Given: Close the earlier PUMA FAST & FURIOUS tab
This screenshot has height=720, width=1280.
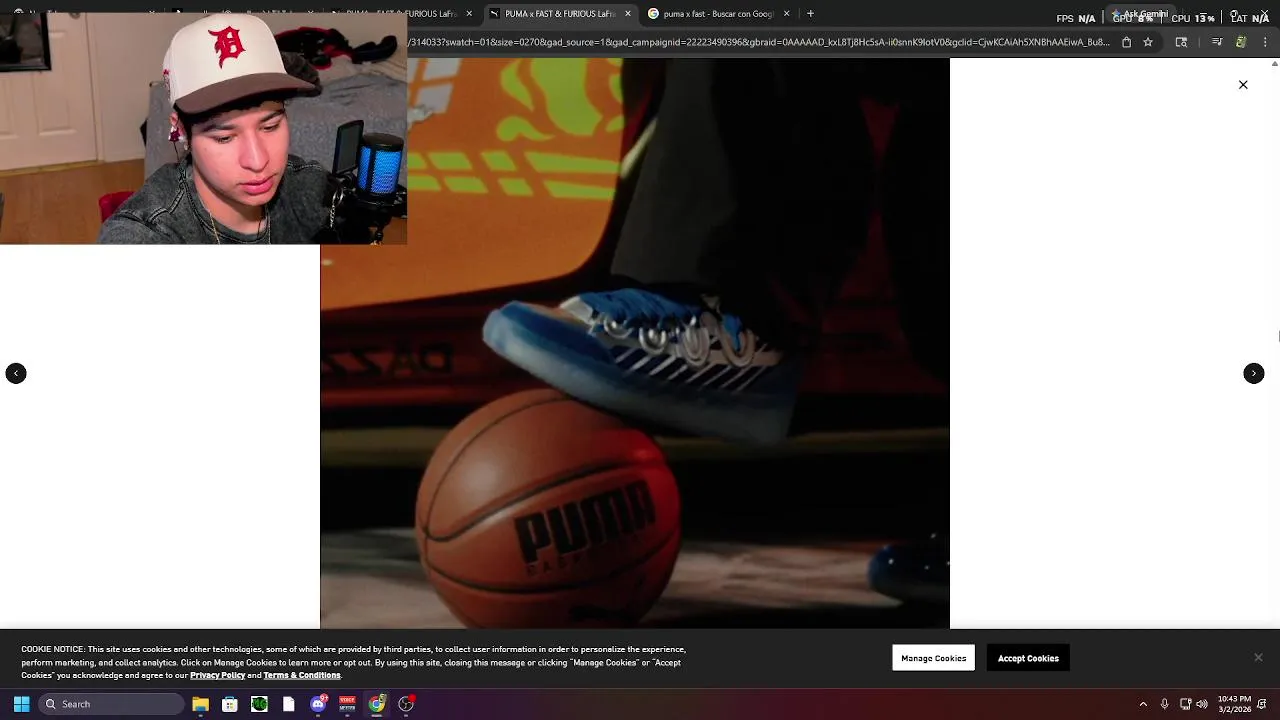Looking at the screenshot, I should tap(469, 14).
